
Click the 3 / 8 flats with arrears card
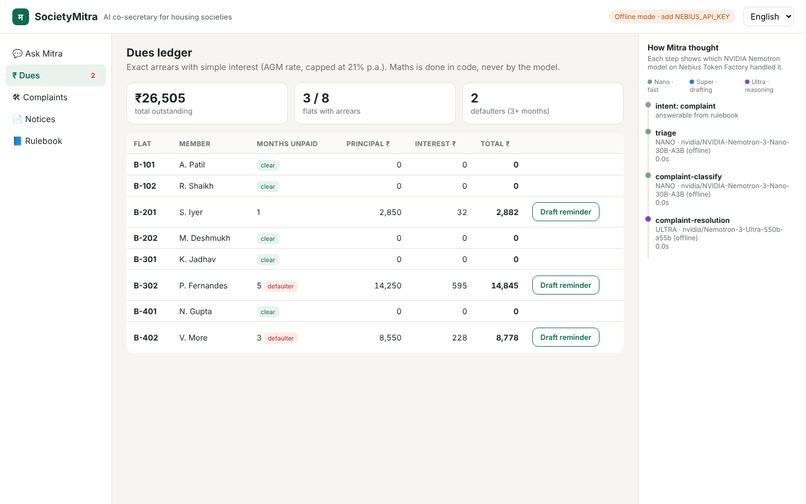(375, 103)
